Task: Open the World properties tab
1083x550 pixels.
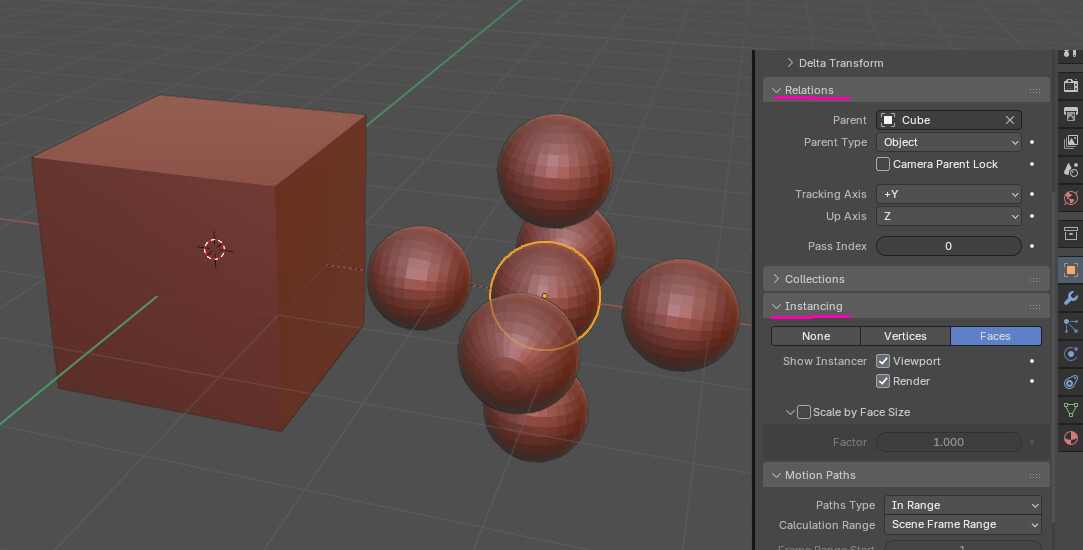Action: click(1071, 198)
